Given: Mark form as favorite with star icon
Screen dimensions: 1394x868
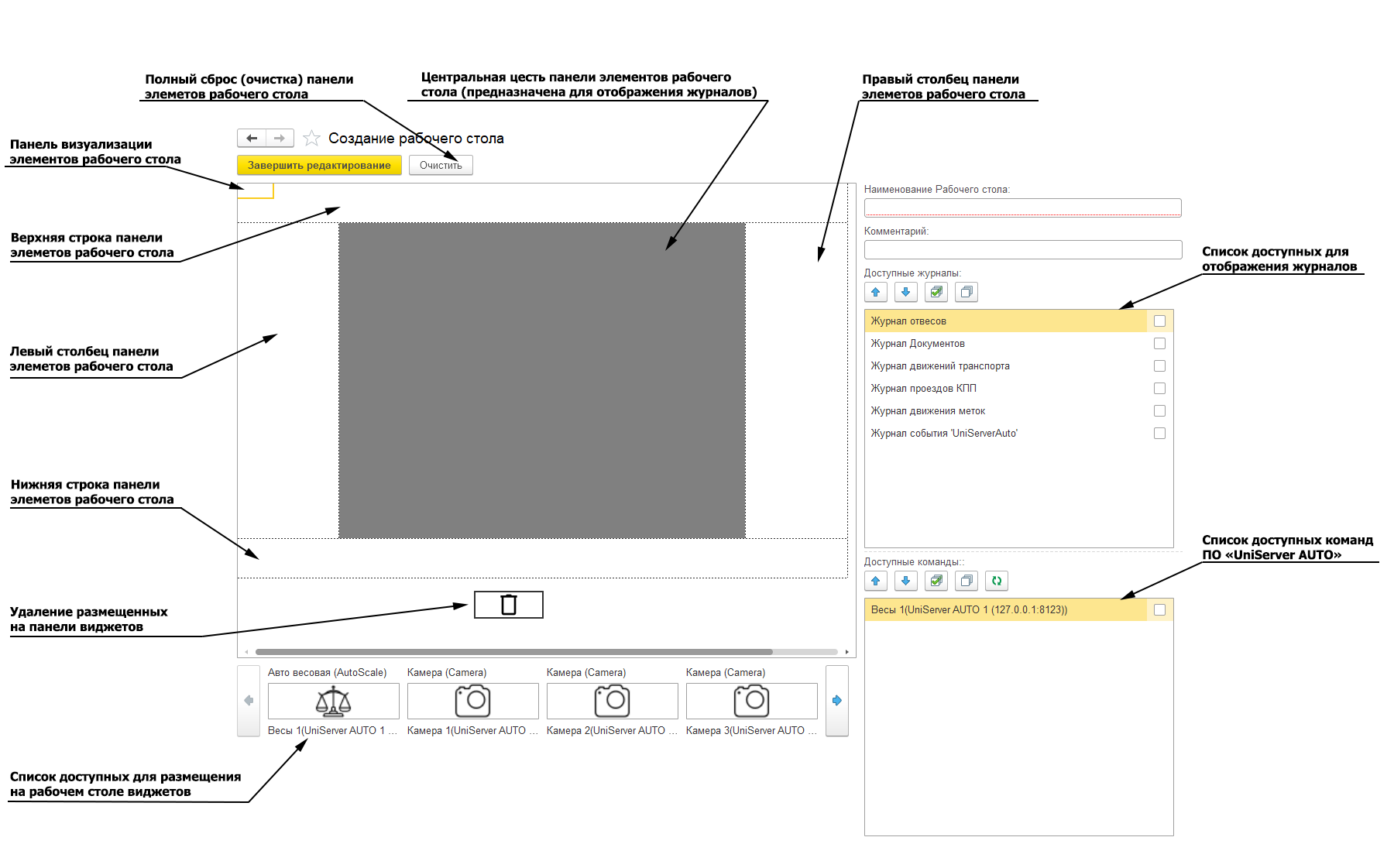Looking at the screenshot, I should coord(311,139).
